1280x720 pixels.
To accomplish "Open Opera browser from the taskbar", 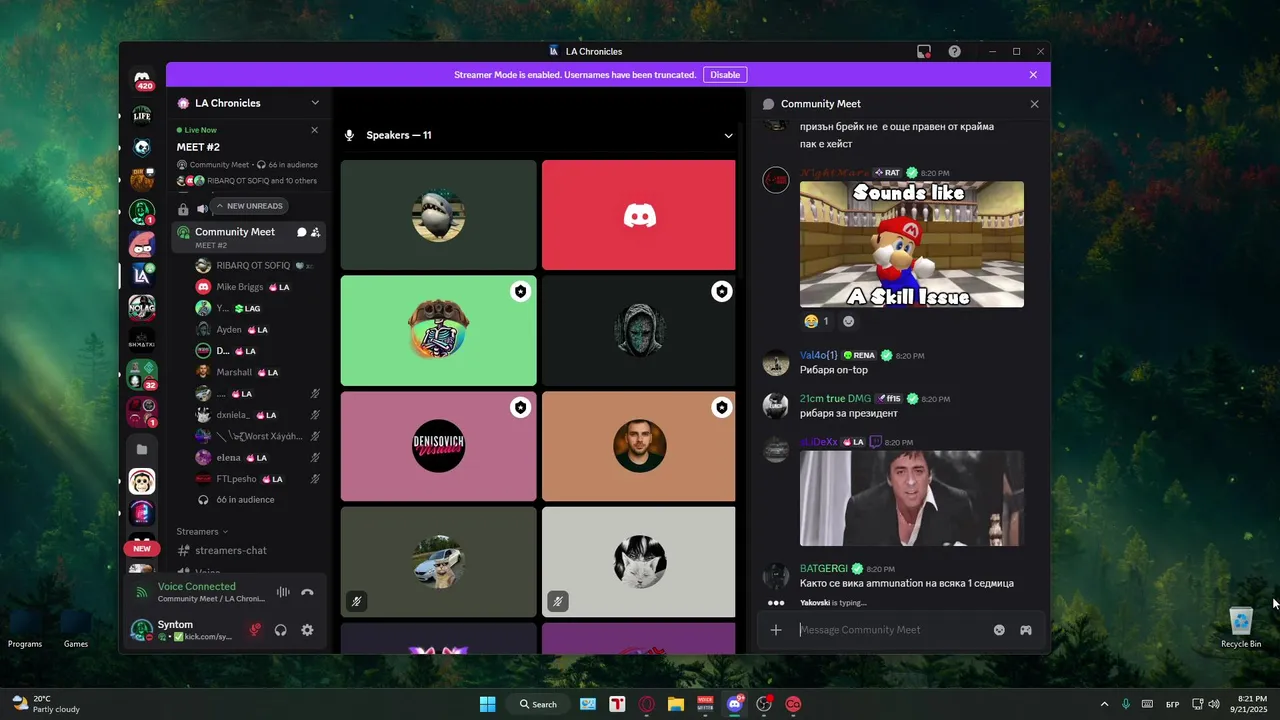I will point(647,704).
